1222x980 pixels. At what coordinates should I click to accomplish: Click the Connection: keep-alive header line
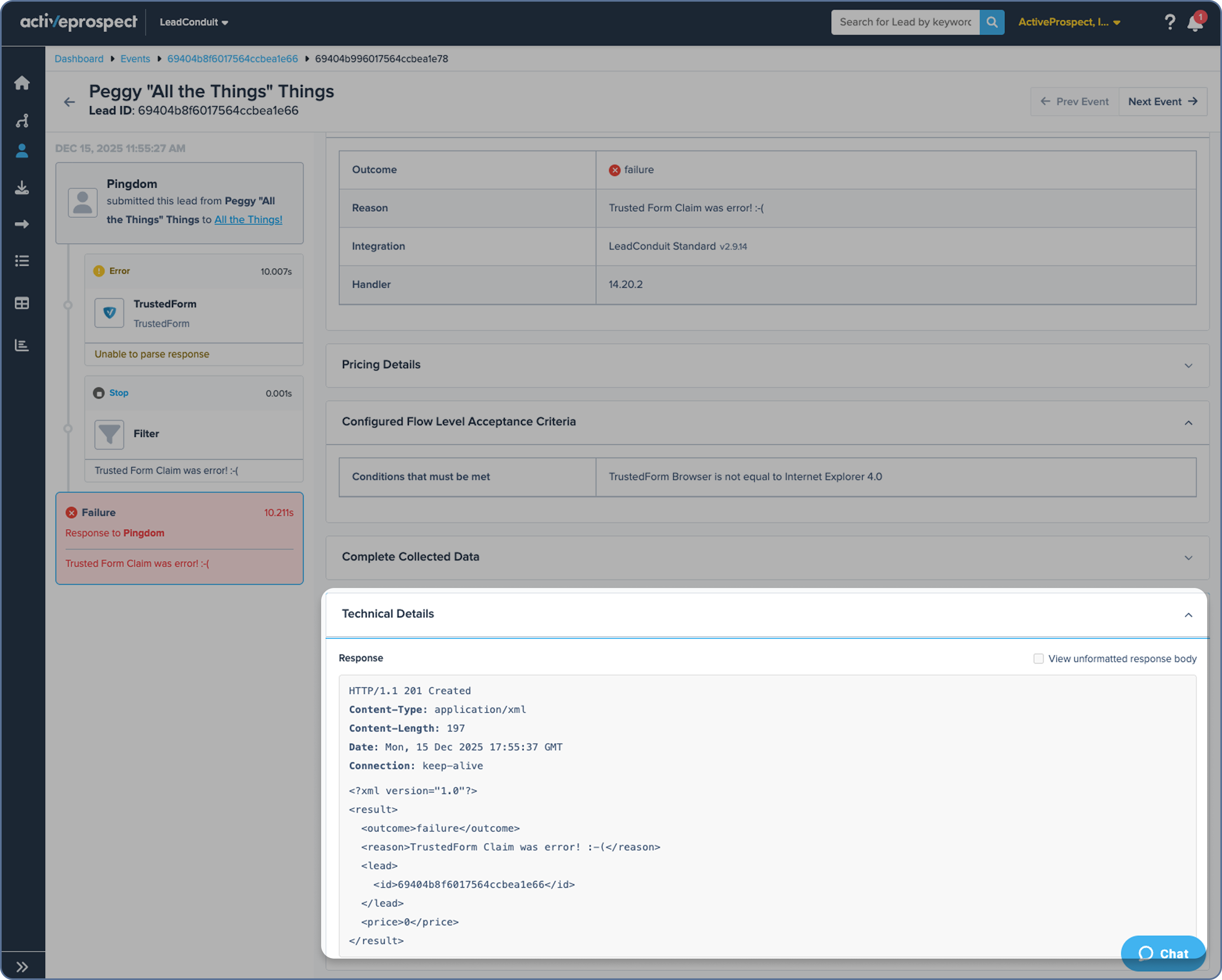[416, 766]
